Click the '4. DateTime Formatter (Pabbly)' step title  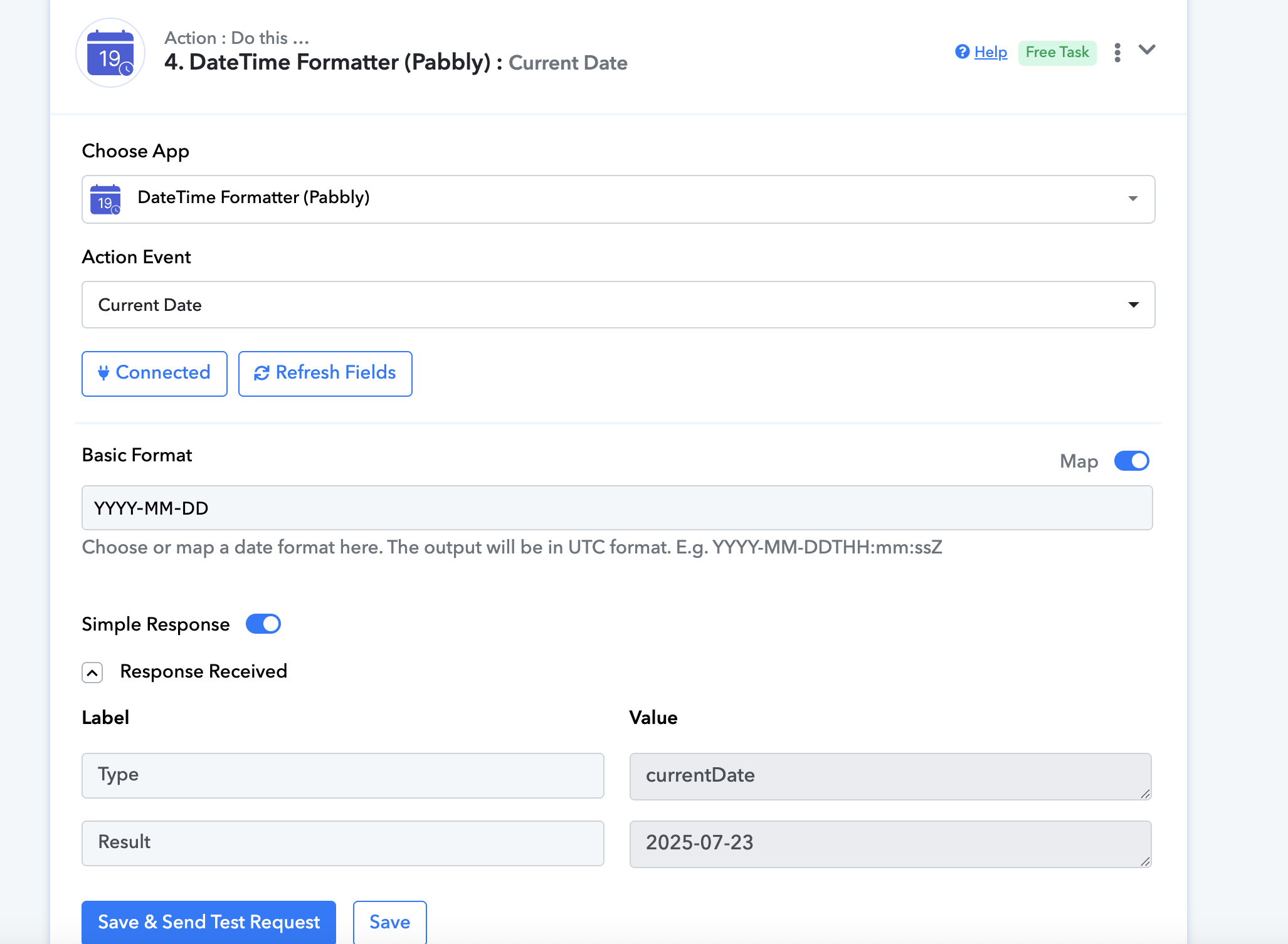[327, 62]
